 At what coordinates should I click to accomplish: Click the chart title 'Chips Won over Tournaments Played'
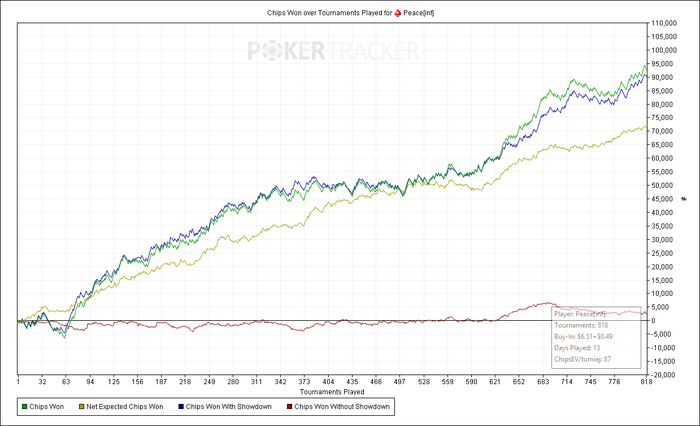(325, 13)
